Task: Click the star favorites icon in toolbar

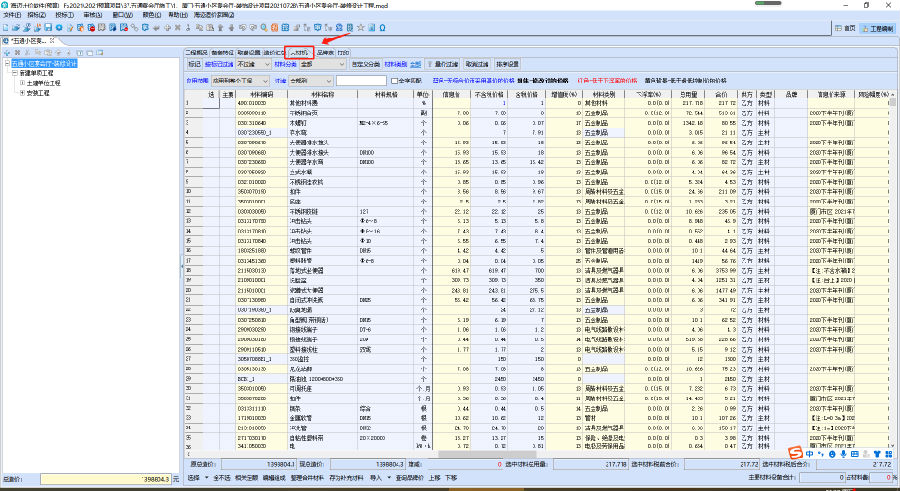Action: pyautogui.click(x=360, y=27)
